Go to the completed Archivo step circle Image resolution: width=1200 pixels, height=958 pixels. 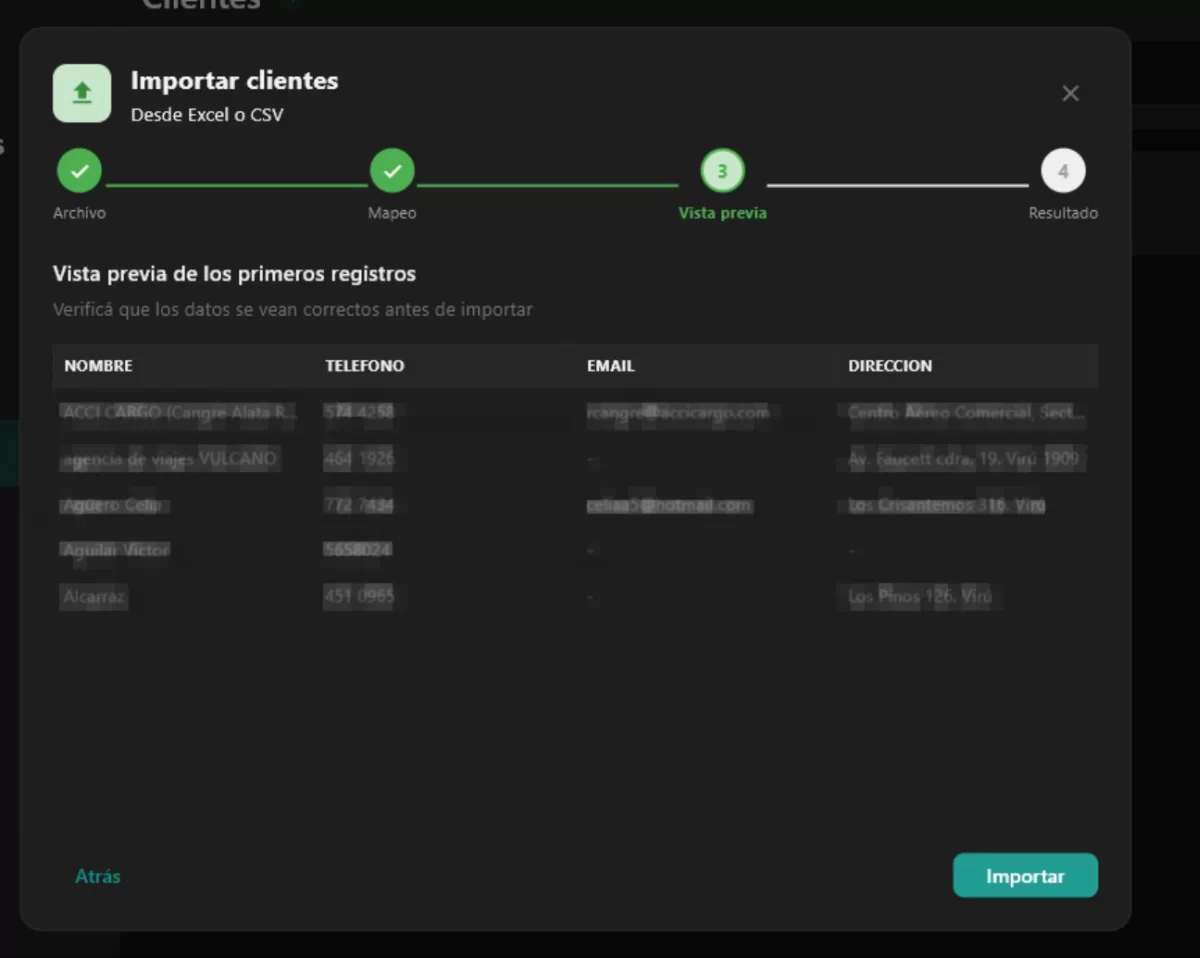(79, 171)
